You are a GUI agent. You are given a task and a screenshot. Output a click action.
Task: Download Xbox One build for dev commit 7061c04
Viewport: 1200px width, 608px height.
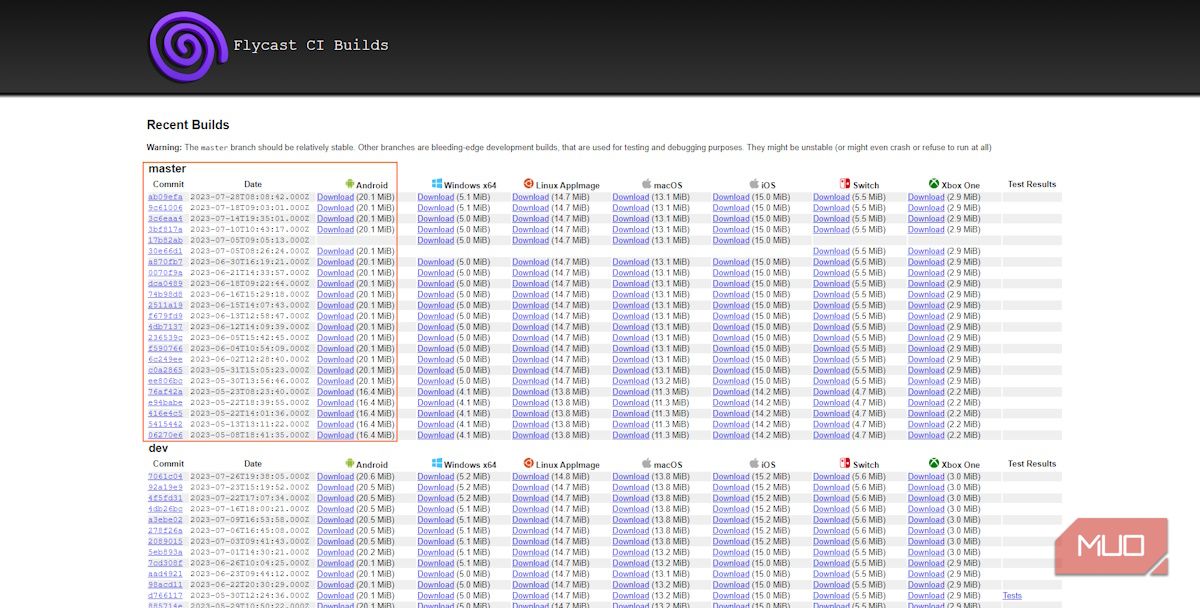tap(926, 477)
